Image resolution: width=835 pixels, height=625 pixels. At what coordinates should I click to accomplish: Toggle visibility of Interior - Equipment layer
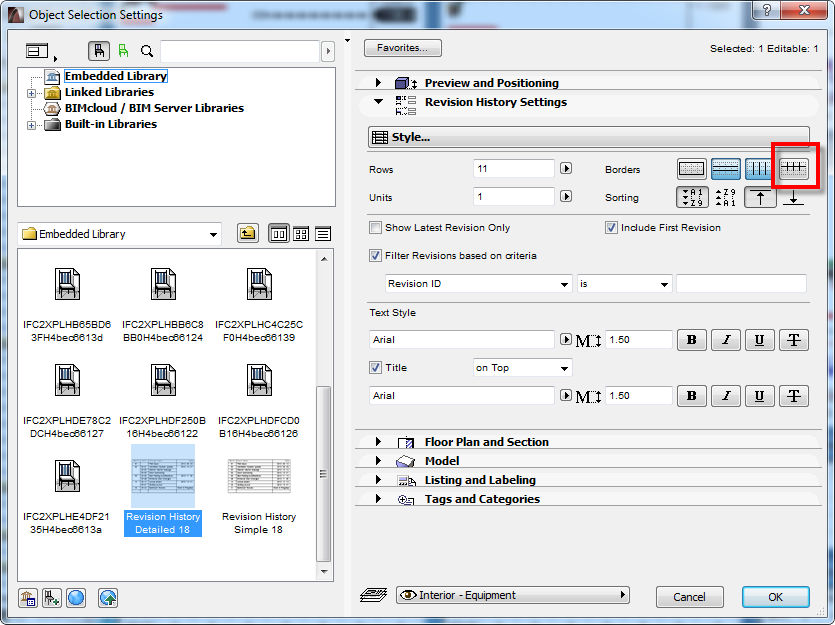pos(410,596)
